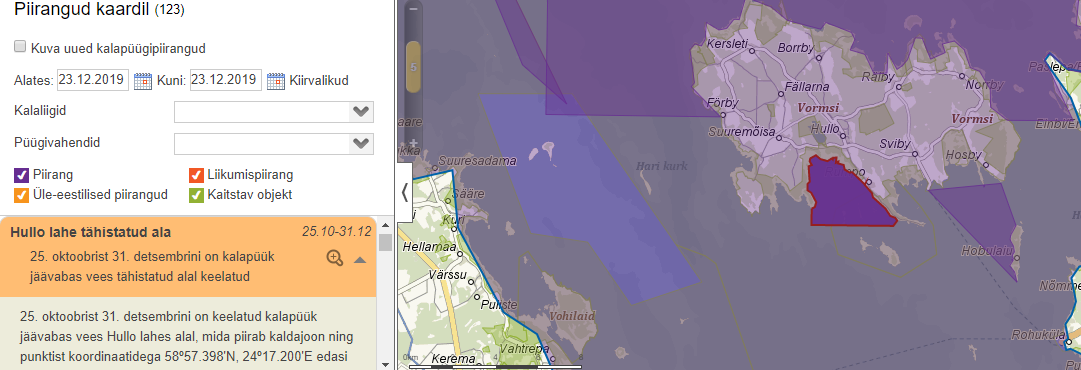This screenshot has width=1081, height=370.
Task: Open the Kalaliigid dropdown
Action: [x=274, y=112]
